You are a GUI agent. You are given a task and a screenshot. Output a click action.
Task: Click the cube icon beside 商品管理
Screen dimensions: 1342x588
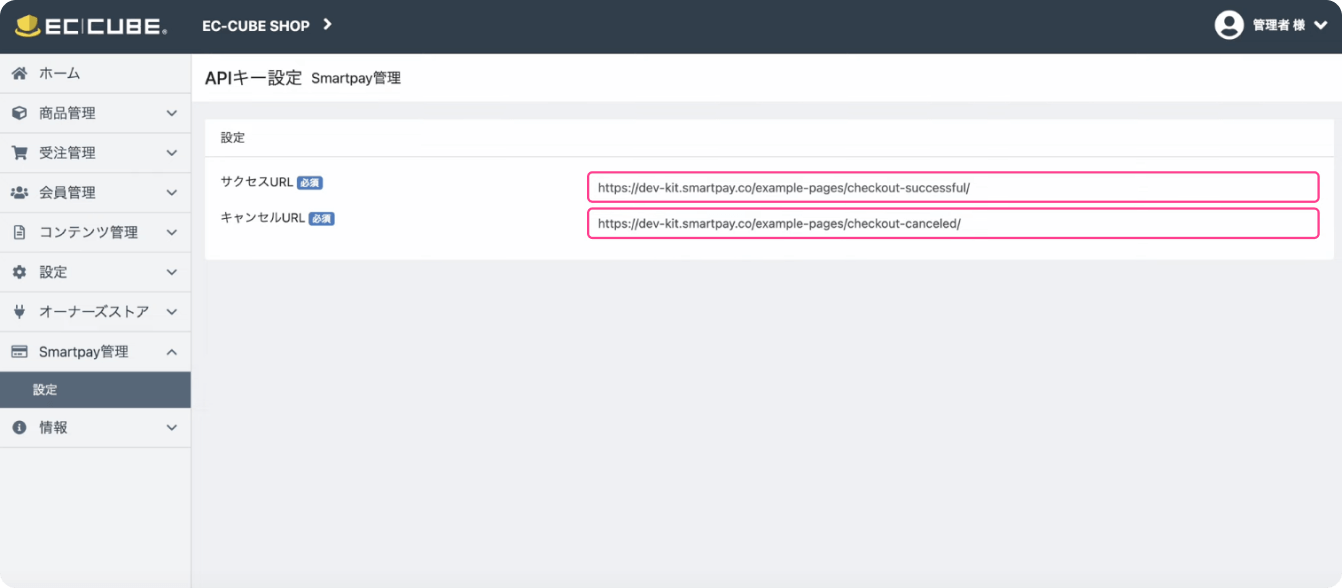(x=19, y=113)
